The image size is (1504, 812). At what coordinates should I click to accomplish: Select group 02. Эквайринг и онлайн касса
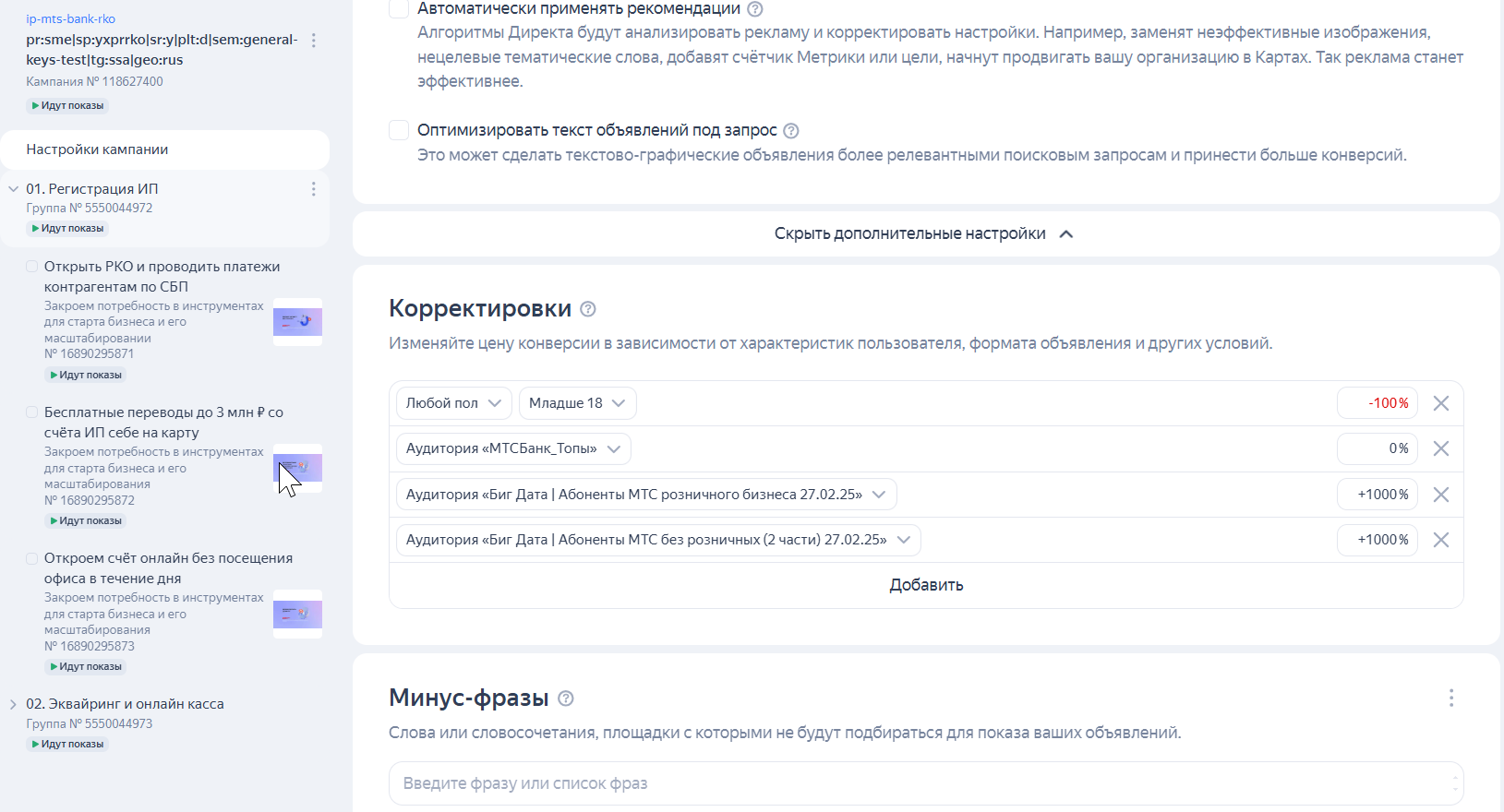(x=125, y=704)
